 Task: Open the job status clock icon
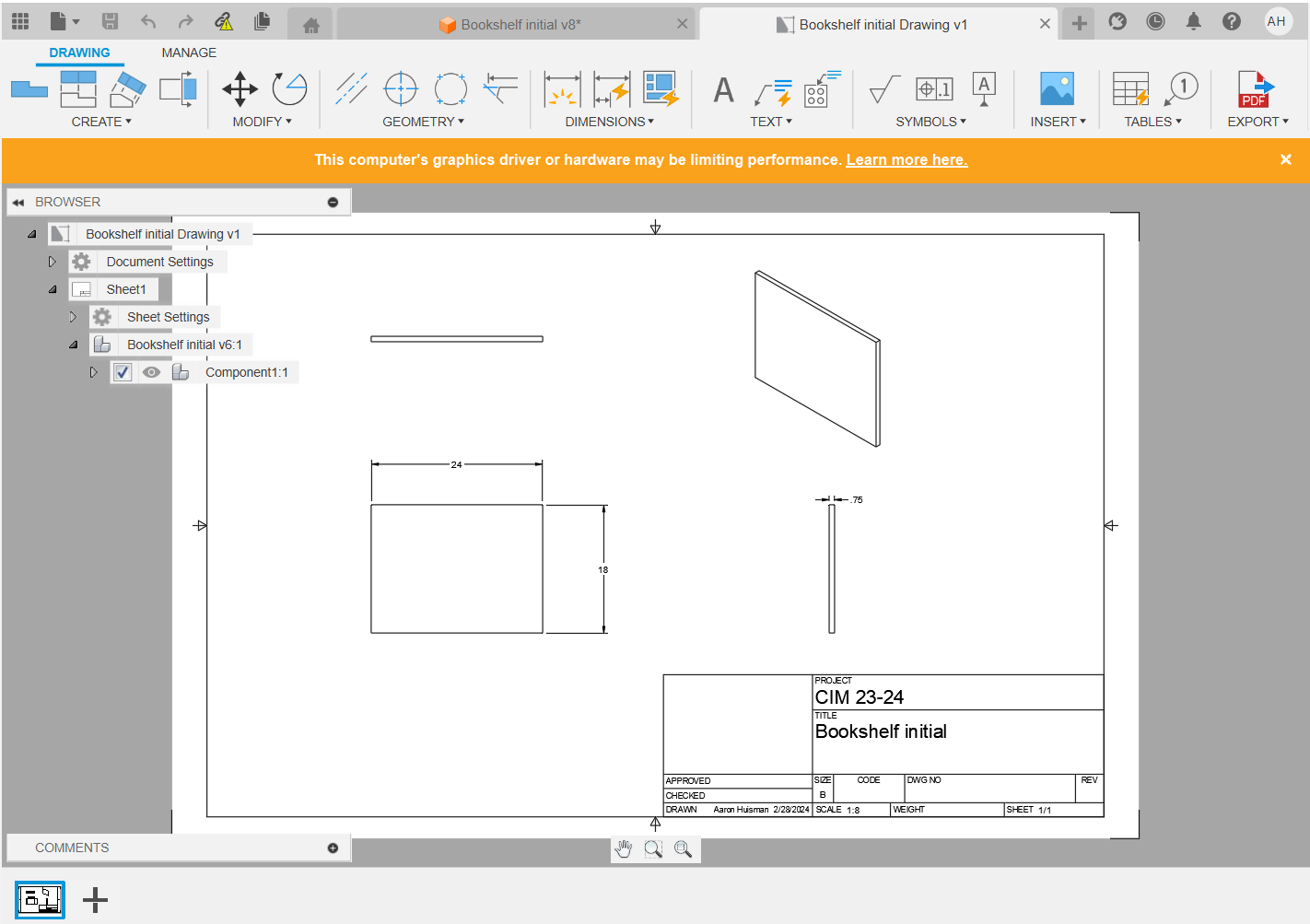coord(1155,21)
